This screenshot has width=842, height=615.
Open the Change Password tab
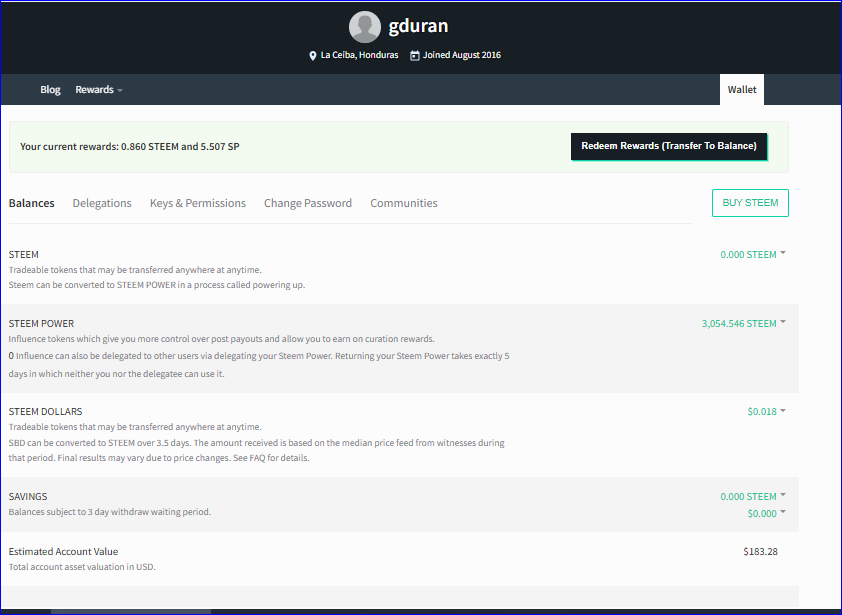(308, 203)
